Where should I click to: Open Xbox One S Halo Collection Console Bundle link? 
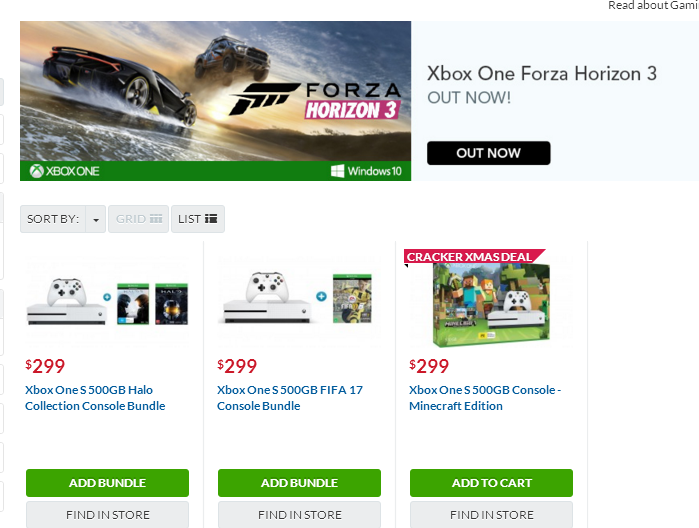click(95, 398)
